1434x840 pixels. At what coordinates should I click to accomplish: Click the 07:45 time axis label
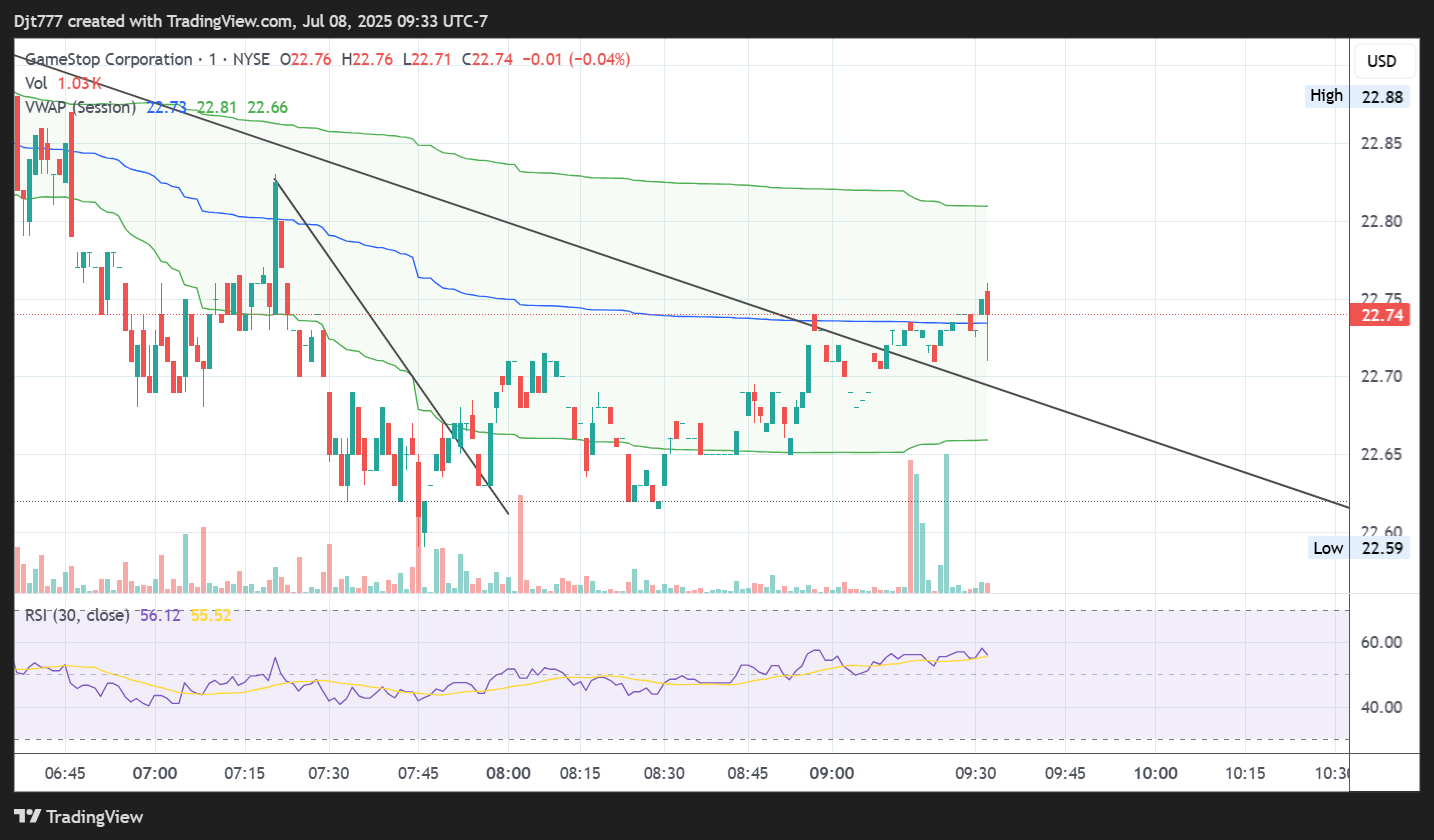(417, 773)
